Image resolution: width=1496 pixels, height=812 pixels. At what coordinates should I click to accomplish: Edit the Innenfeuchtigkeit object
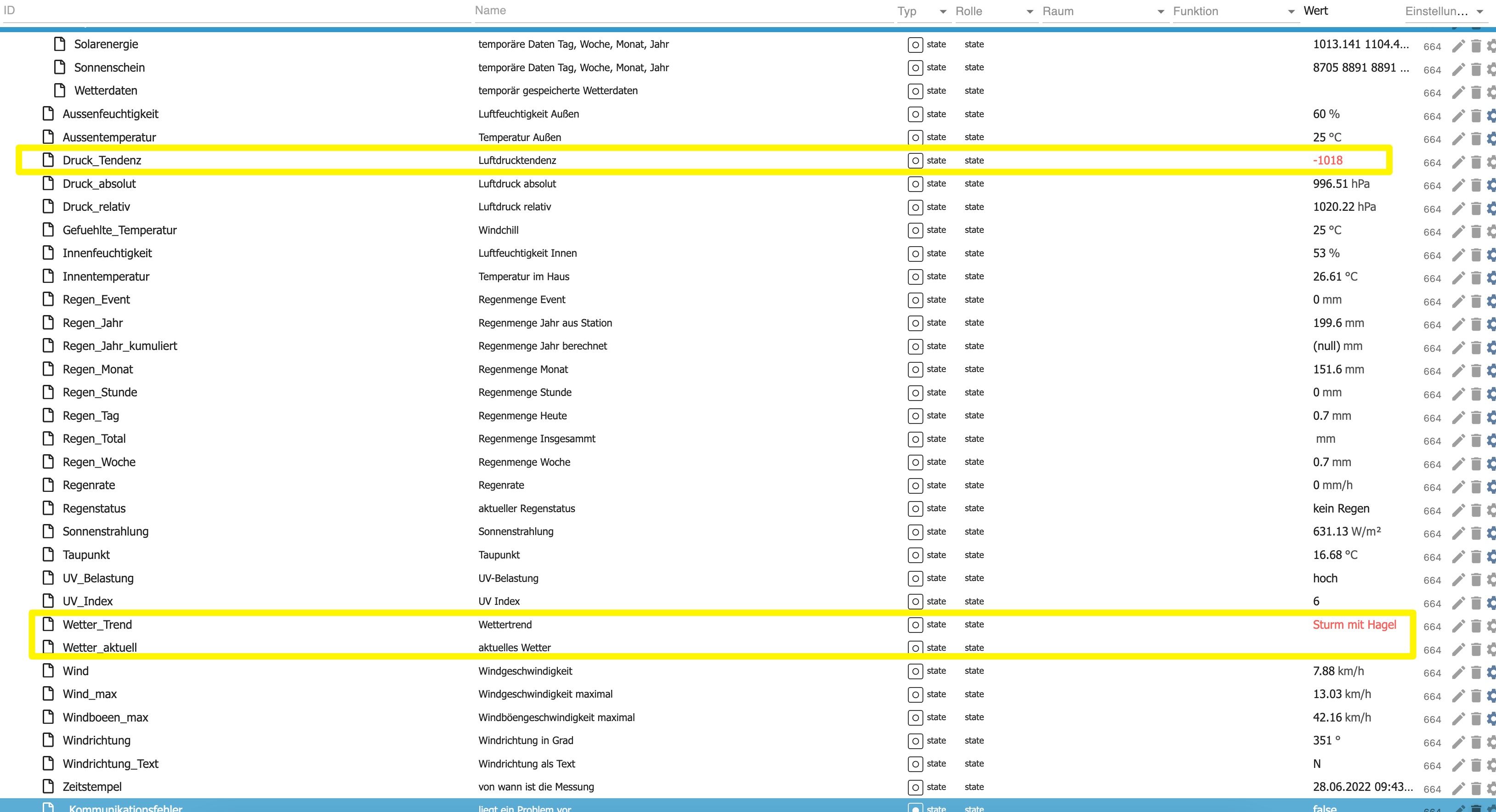coord(1458,255)
